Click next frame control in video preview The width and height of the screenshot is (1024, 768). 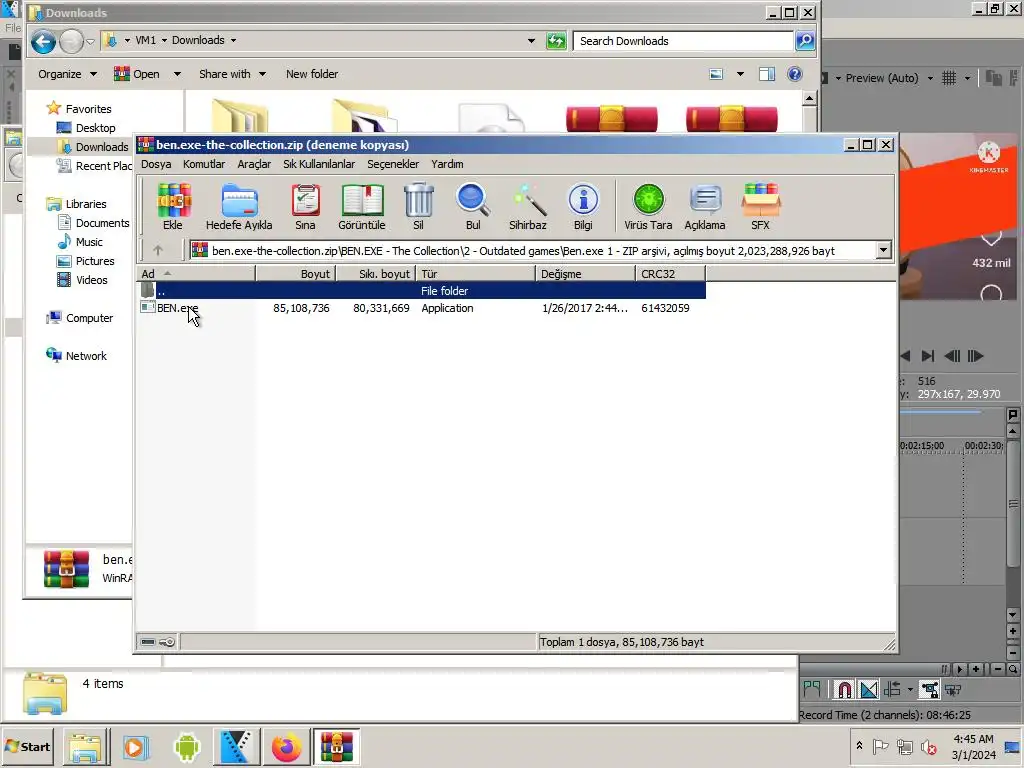(975, 356)
